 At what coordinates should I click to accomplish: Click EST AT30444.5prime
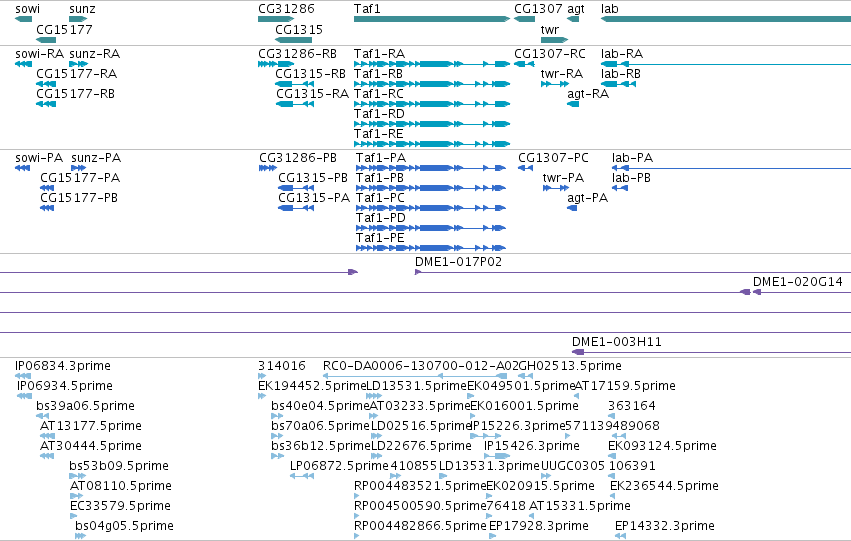coord(91,447)
